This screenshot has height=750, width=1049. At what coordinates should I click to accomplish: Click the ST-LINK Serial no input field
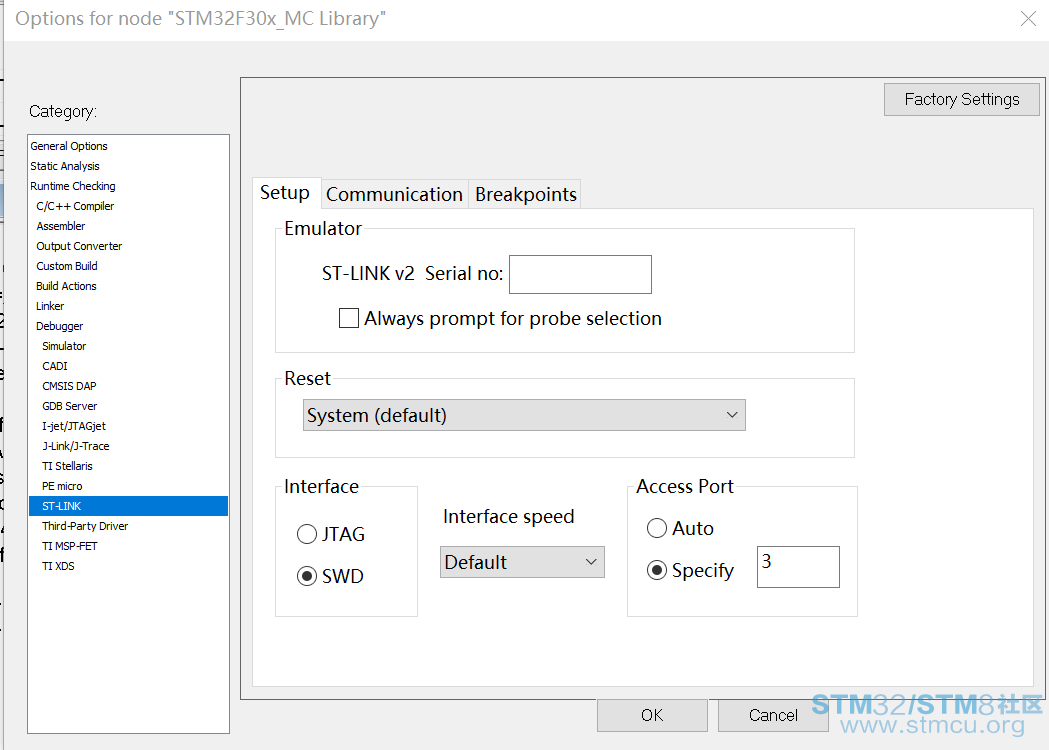(580, 274)
